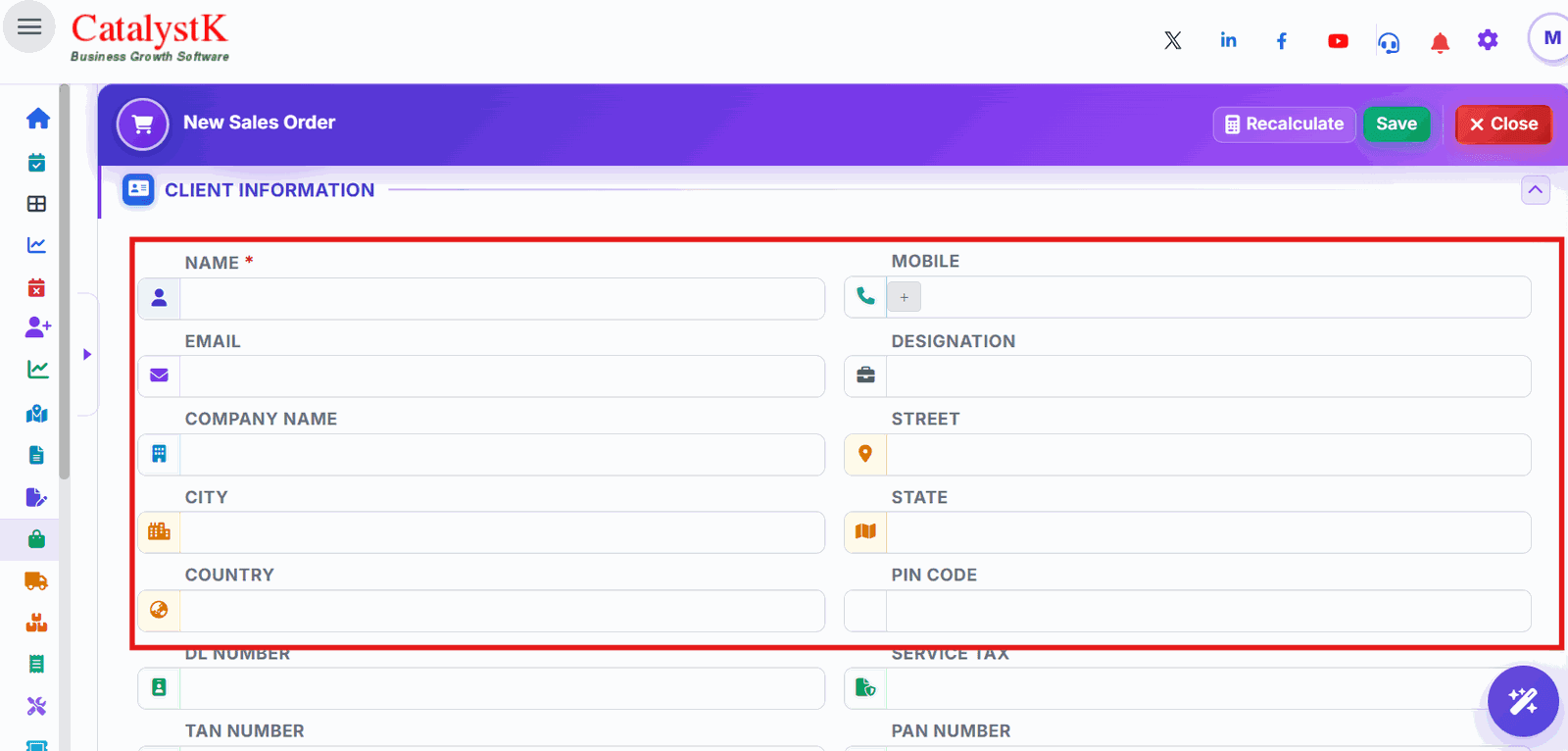Expand the sidebar with the arrow handle
The height and width of the screenshot is (751, 1568).
[x=87, y=354]
